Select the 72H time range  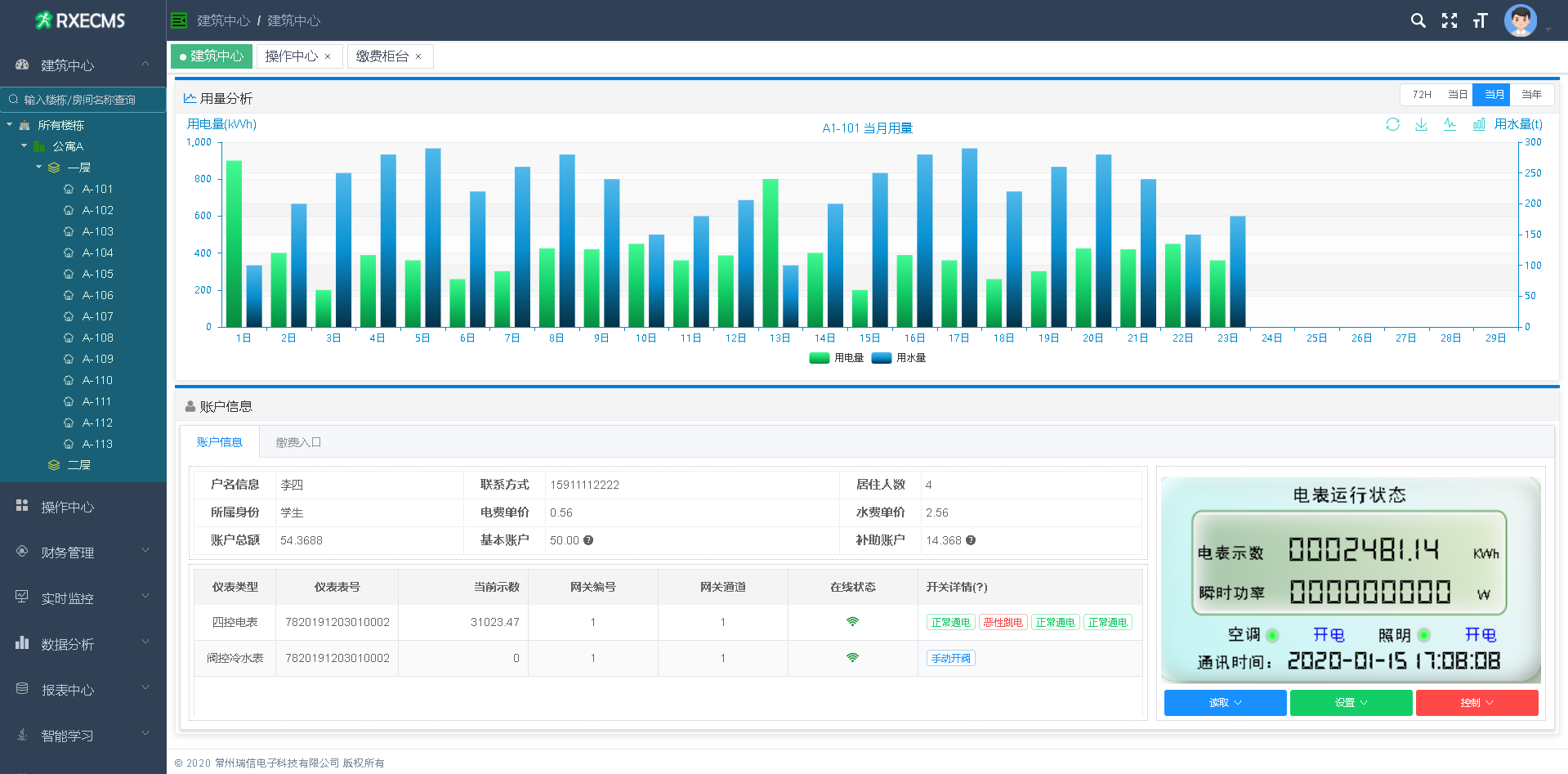(1421, 95)
